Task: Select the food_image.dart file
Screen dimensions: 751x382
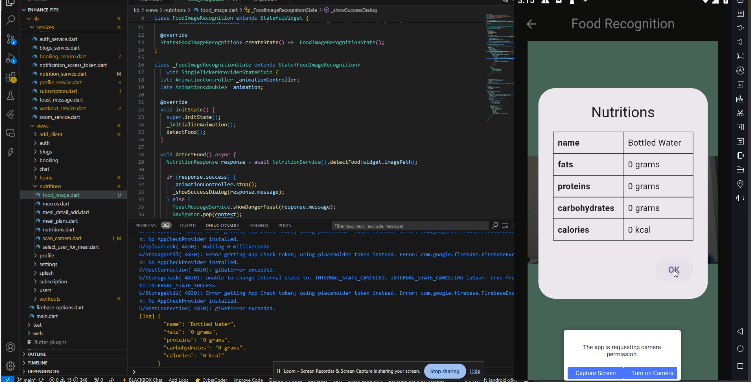Action: point(61,195)
